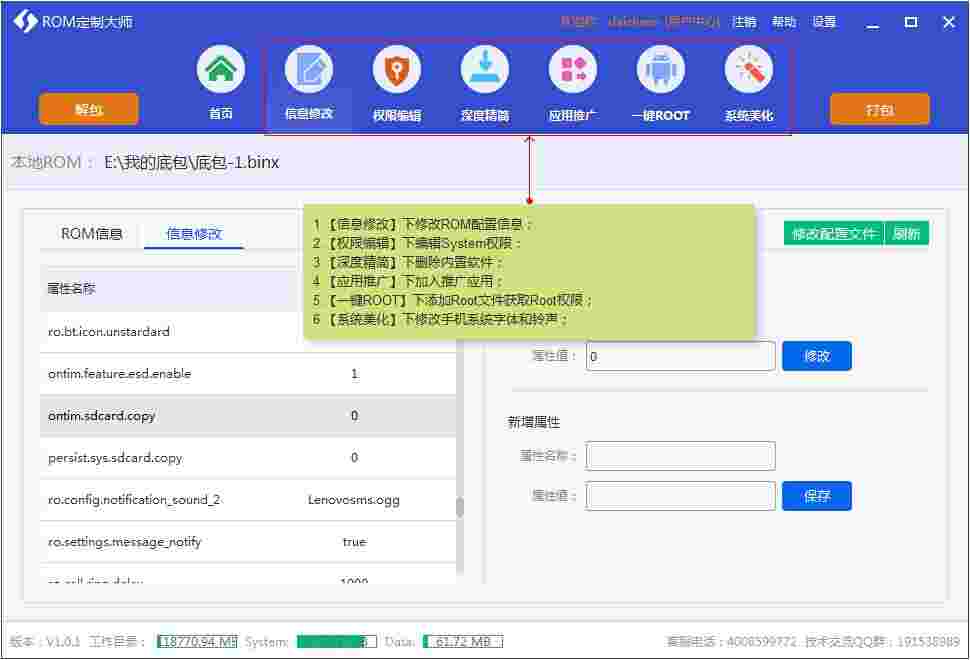The image size is (970, 660).
Task: Switch to the ROM信息 tab
Action: [90, 233]
